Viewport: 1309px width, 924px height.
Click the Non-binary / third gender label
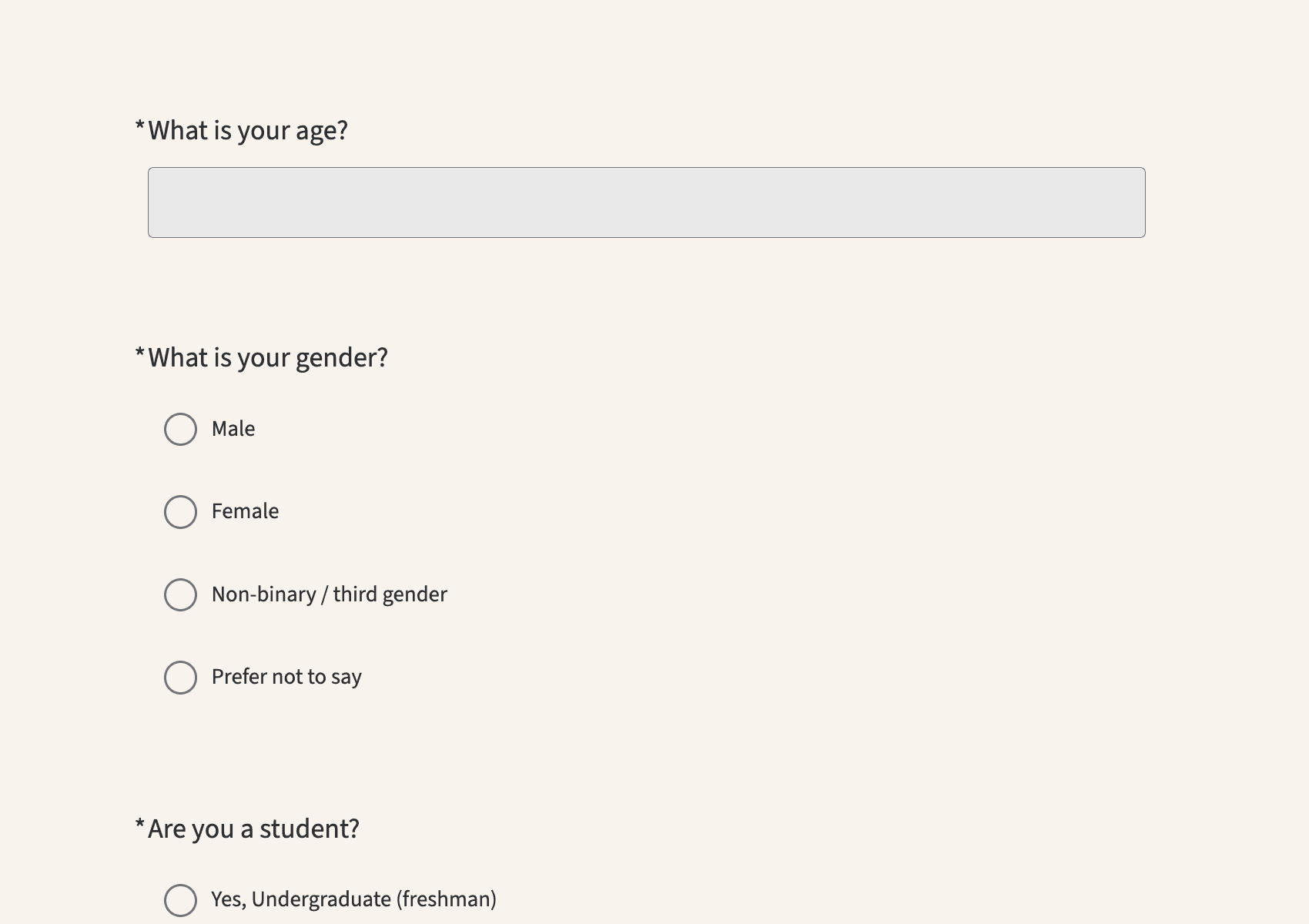pyautogui.click(x=329, y=594)
